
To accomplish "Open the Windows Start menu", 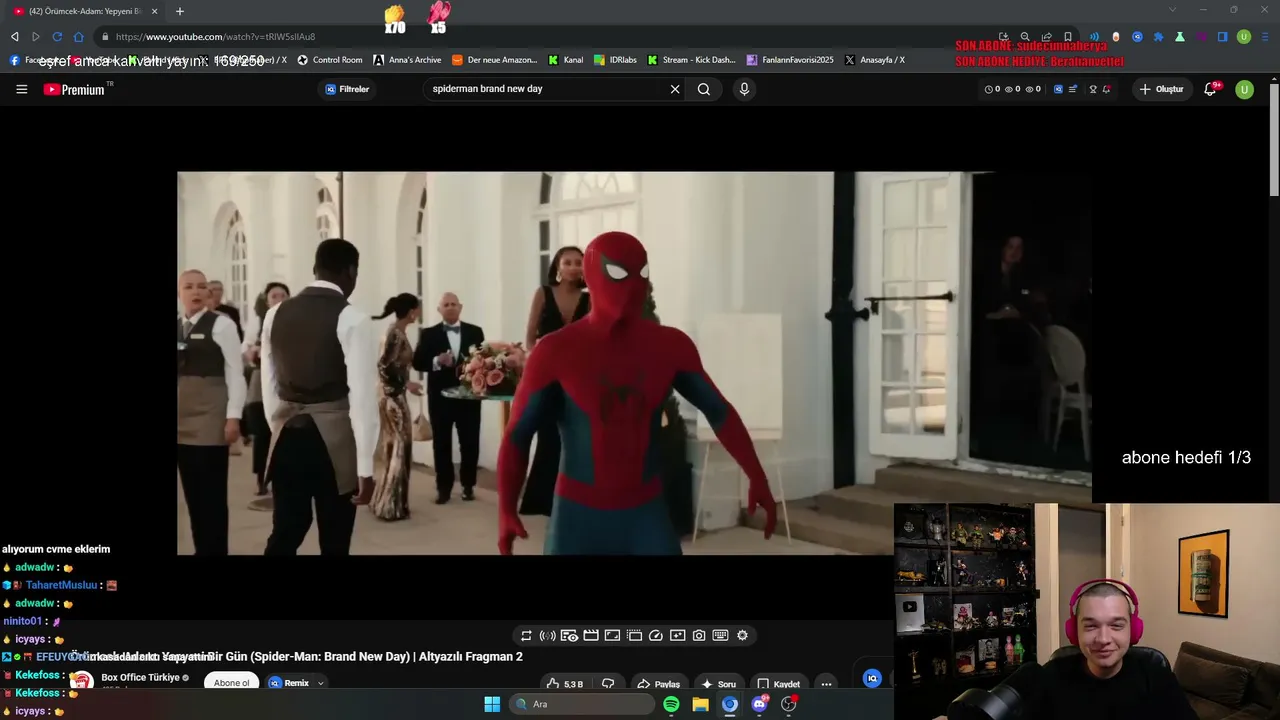I will point(492,704).
